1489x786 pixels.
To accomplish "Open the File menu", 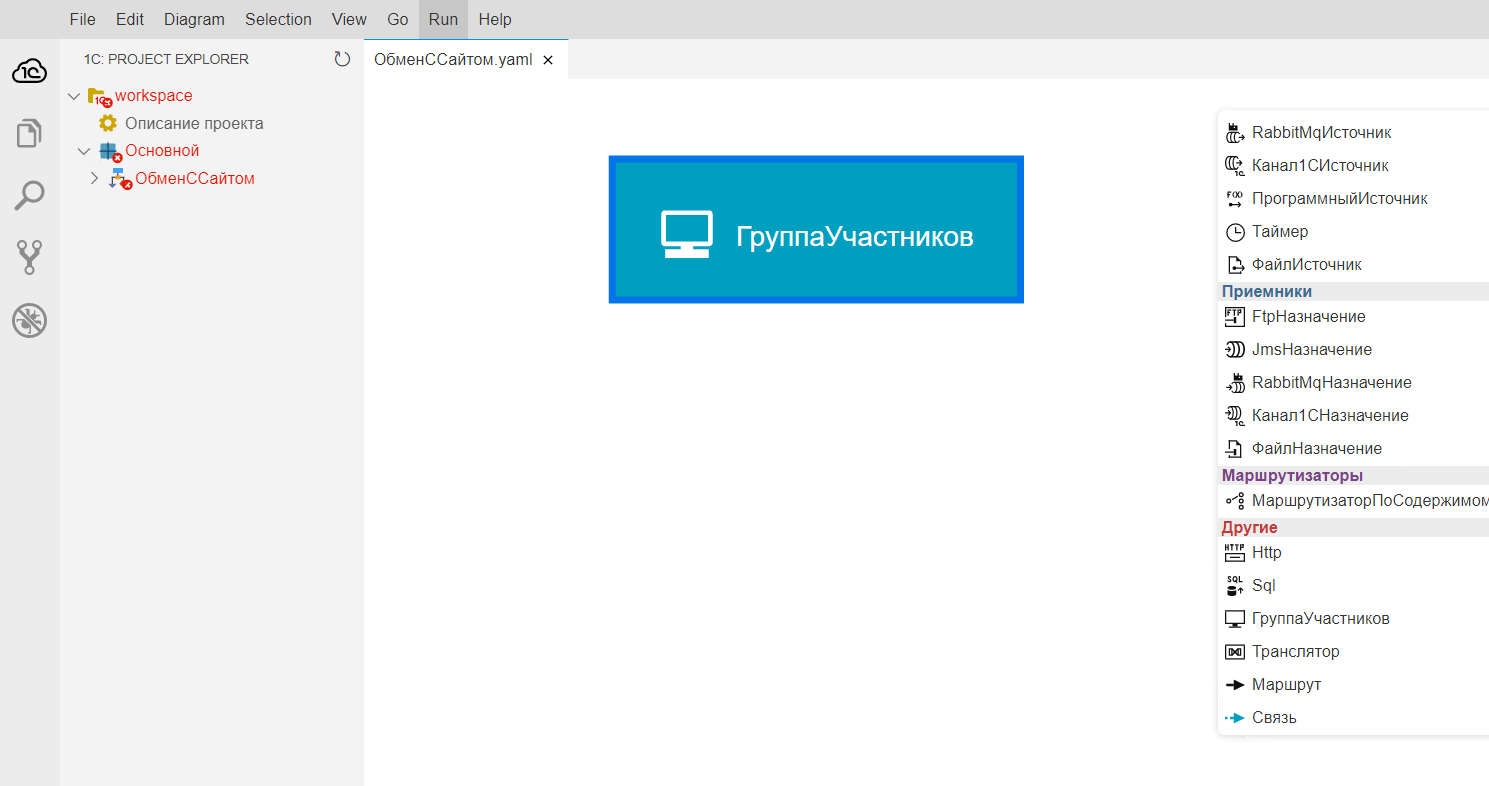I will tap(83, 19).
